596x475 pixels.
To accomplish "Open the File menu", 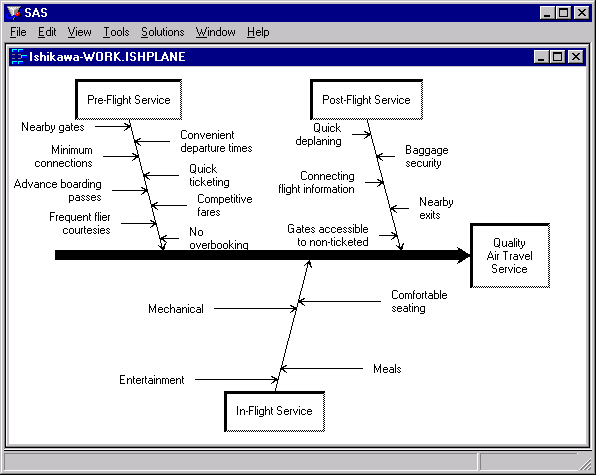I will click(x=18, y=32).
